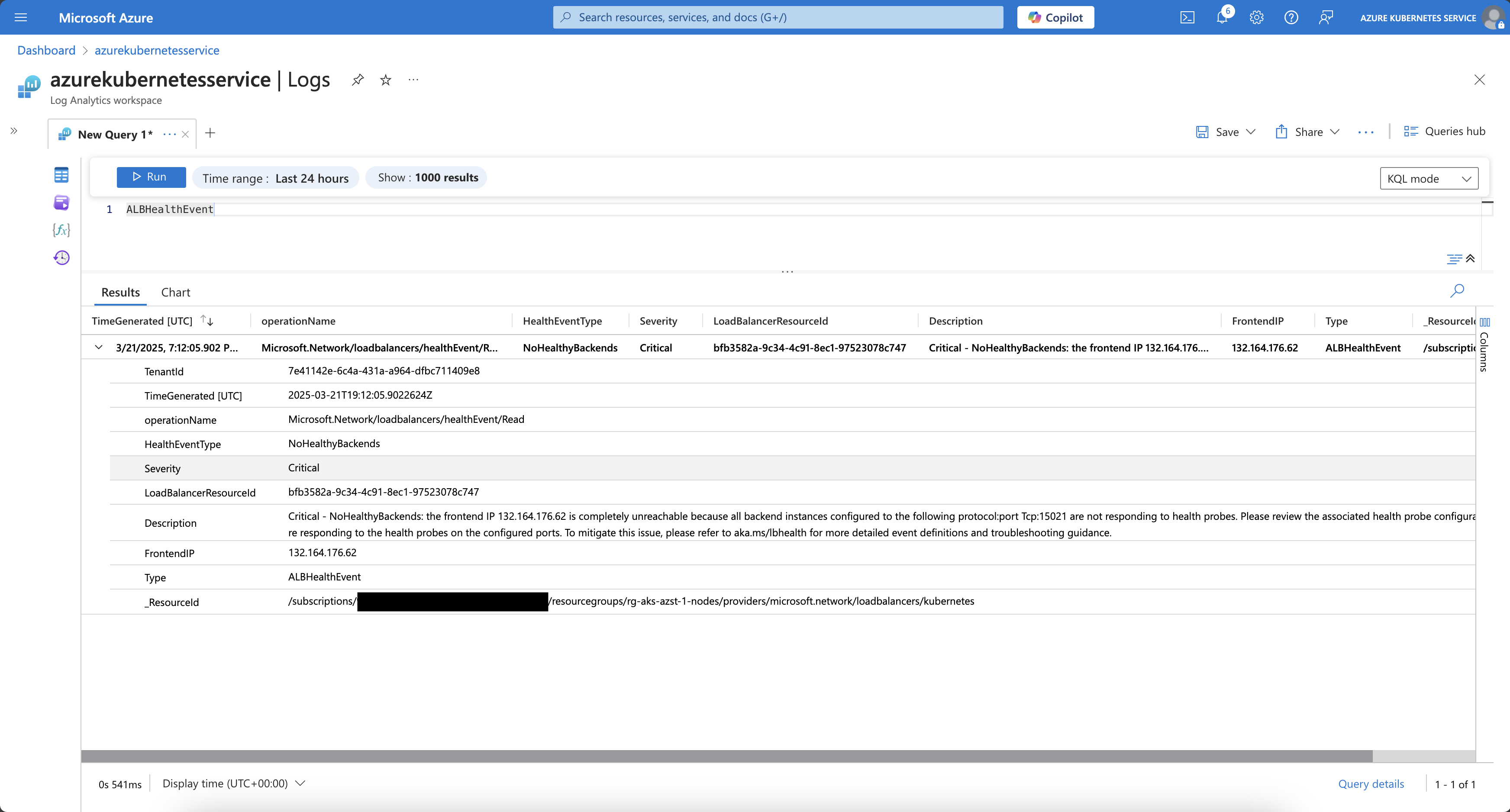
Task: Open the Functions fx icon in sidebar
Action: coord(61,230)
